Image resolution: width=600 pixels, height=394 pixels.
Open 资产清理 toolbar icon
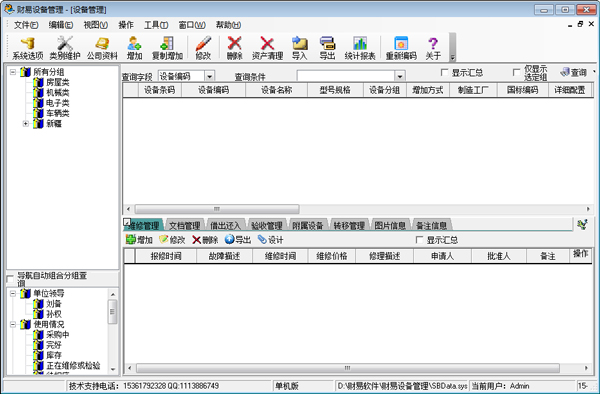click(x=267, y=48)
